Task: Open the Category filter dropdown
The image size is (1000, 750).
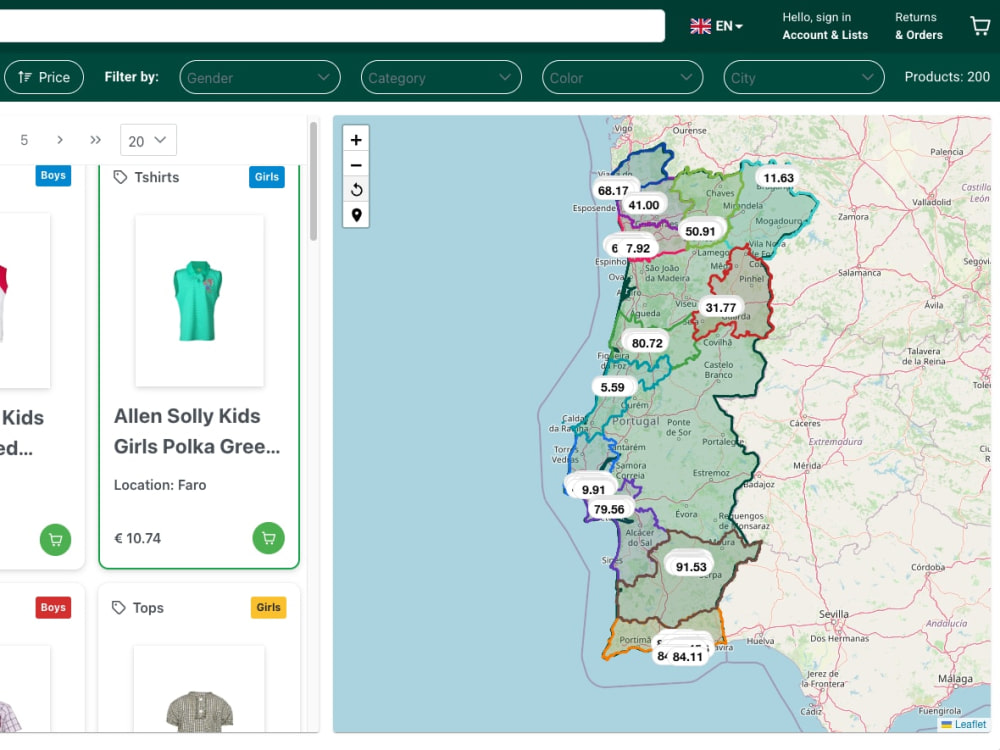Action: (x=441, y=77)
